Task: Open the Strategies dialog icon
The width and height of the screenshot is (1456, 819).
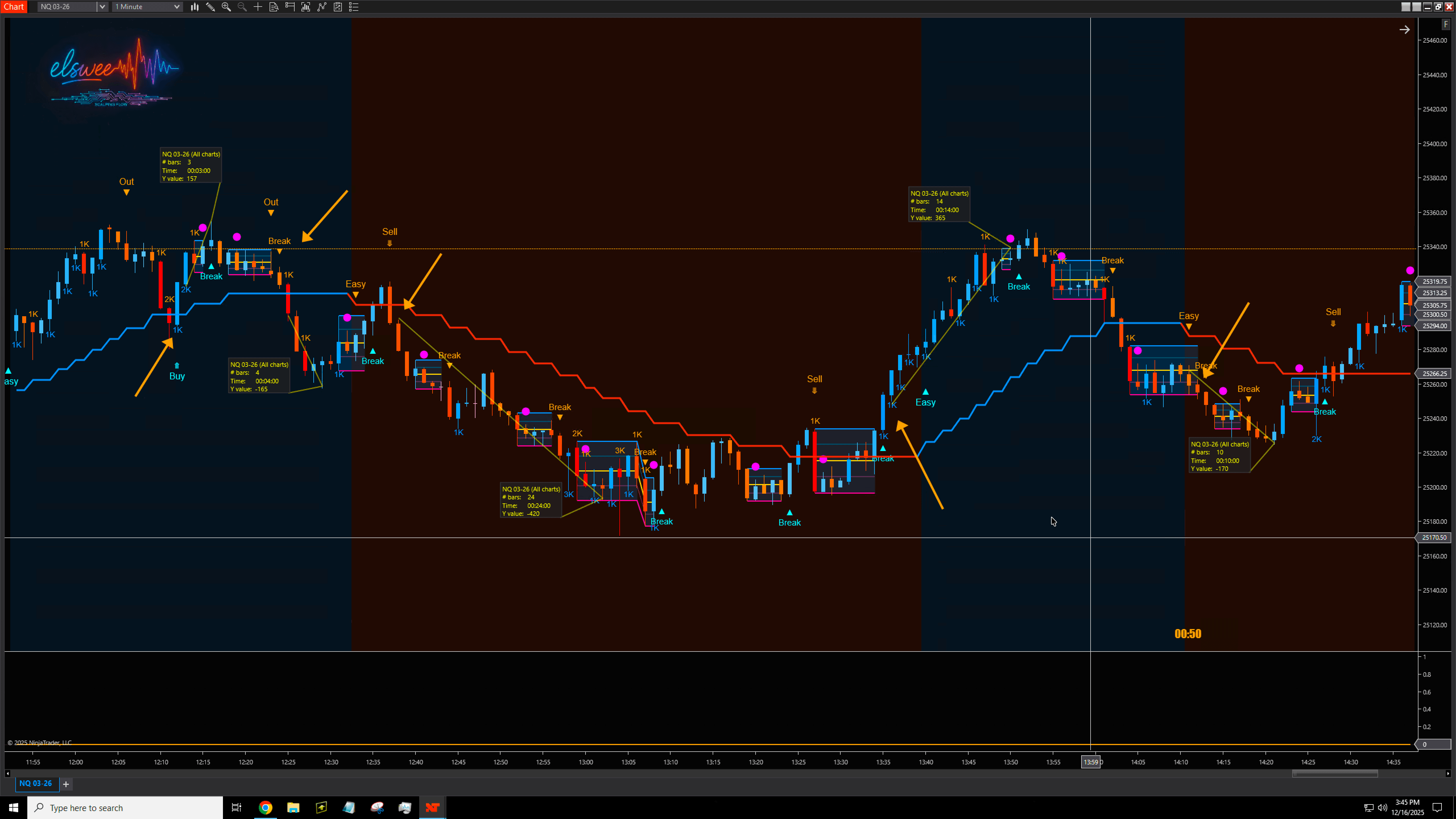Action: 338,7
